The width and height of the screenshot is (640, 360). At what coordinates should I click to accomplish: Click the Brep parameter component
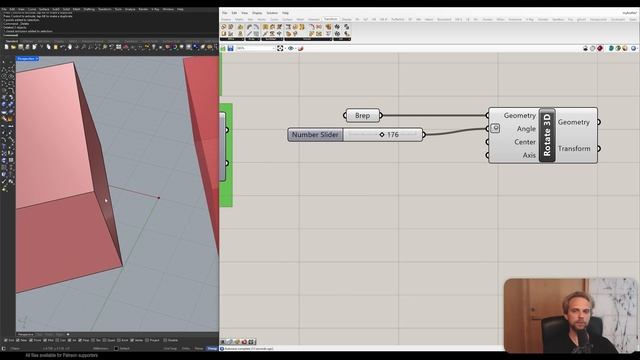click(362, 116)
